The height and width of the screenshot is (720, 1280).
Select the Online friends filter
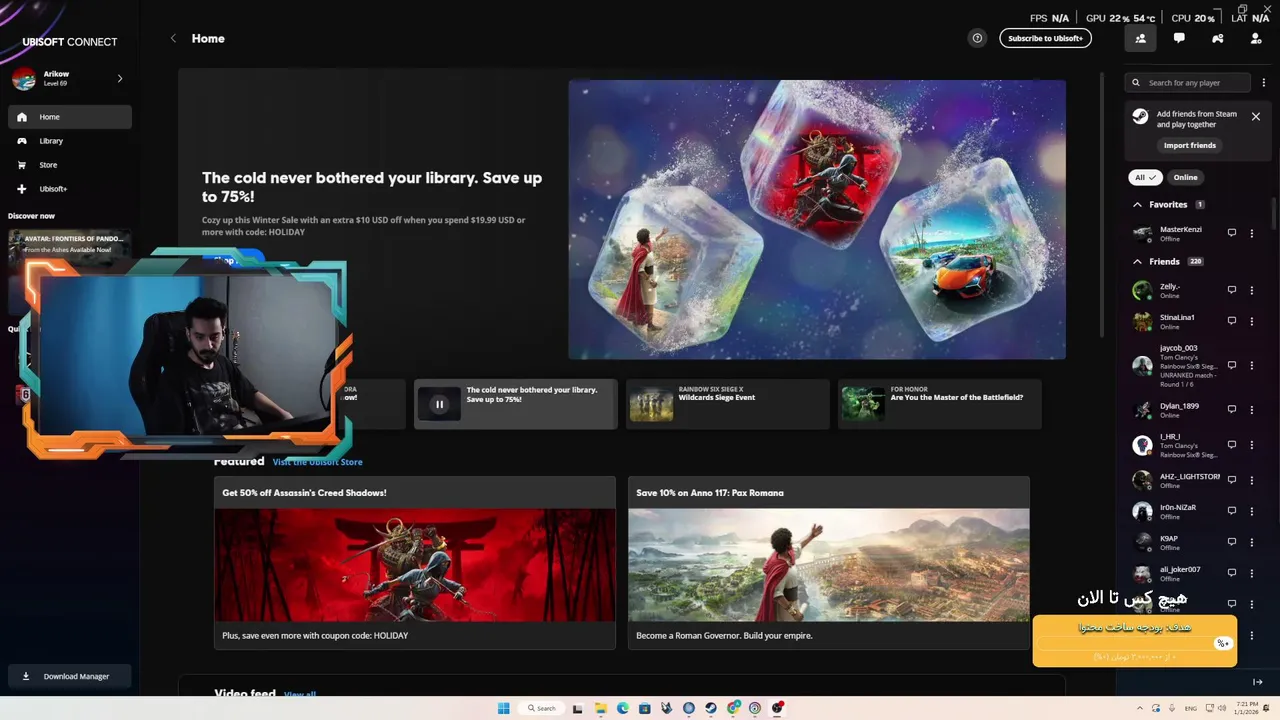pyautogui.click(x=1185, y=177)
